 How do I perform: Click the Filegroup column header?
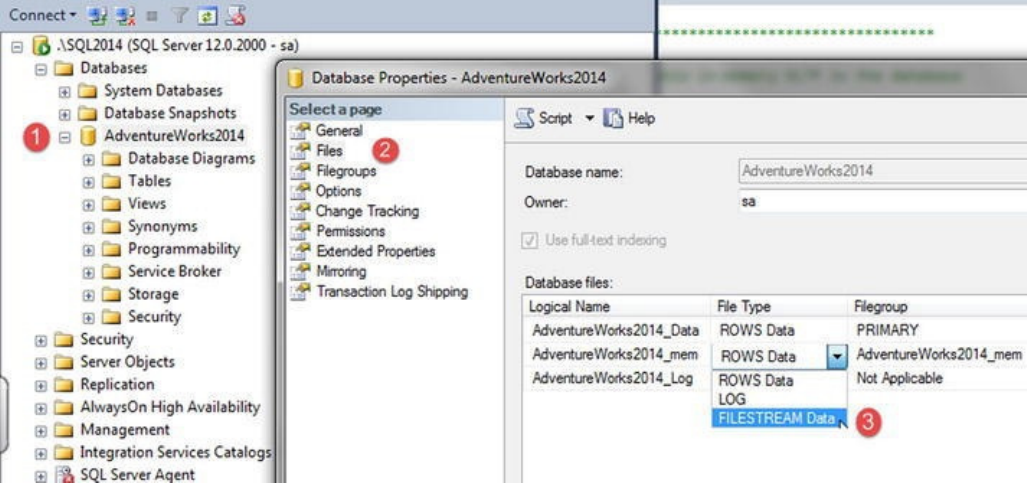tap(938, 307)
